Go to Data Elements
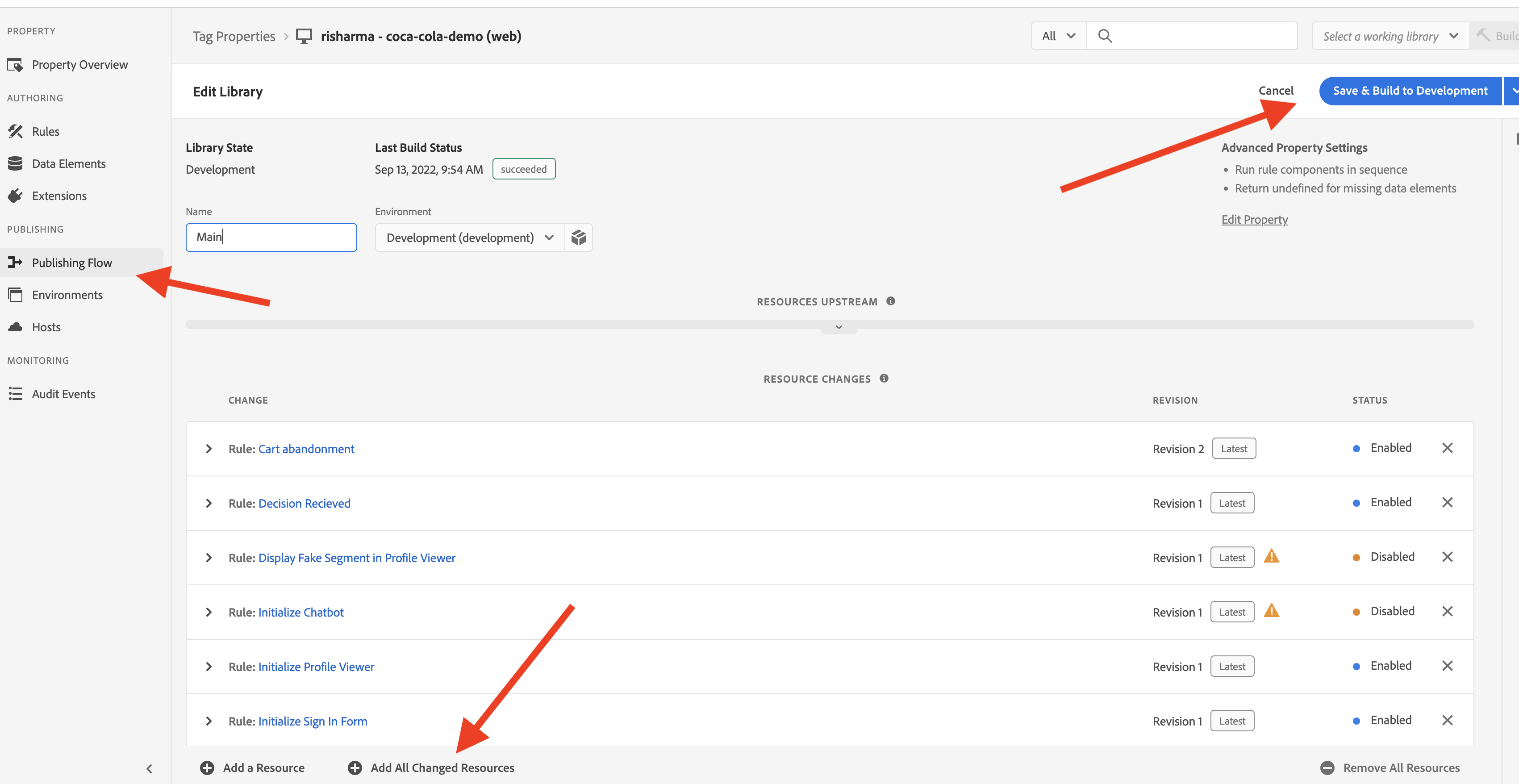 68,164
